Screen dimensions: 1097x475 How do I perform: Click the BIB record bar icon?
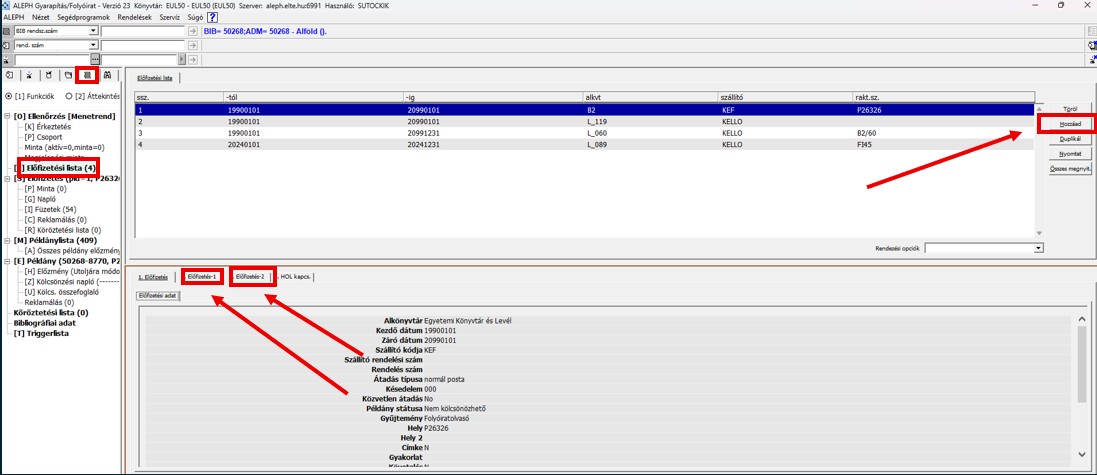(7, 31)
